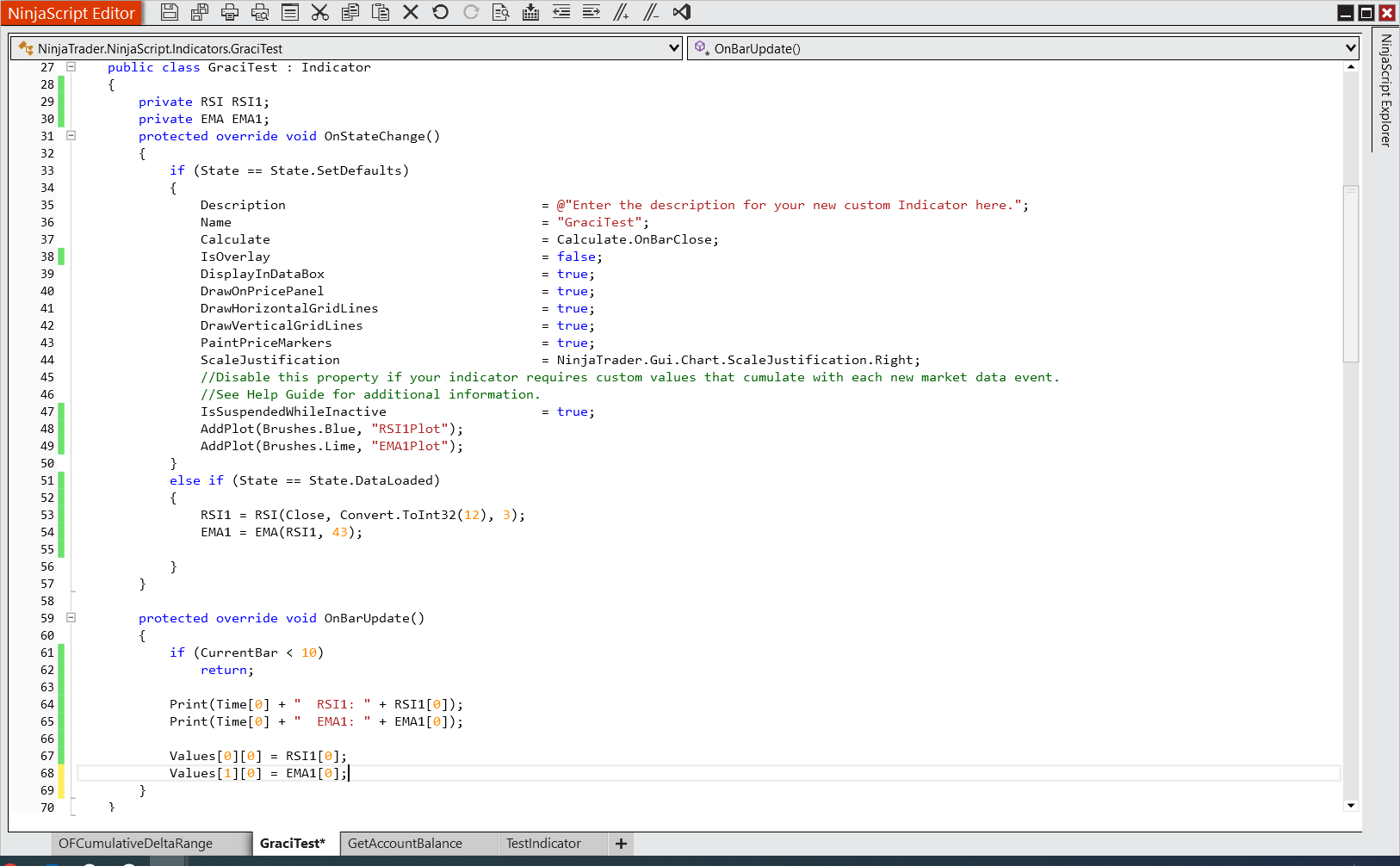Collapse the OnBarUpdate method block
Image resolution: width=1400 pixels, height=866 pixels.
coord(71,617)
